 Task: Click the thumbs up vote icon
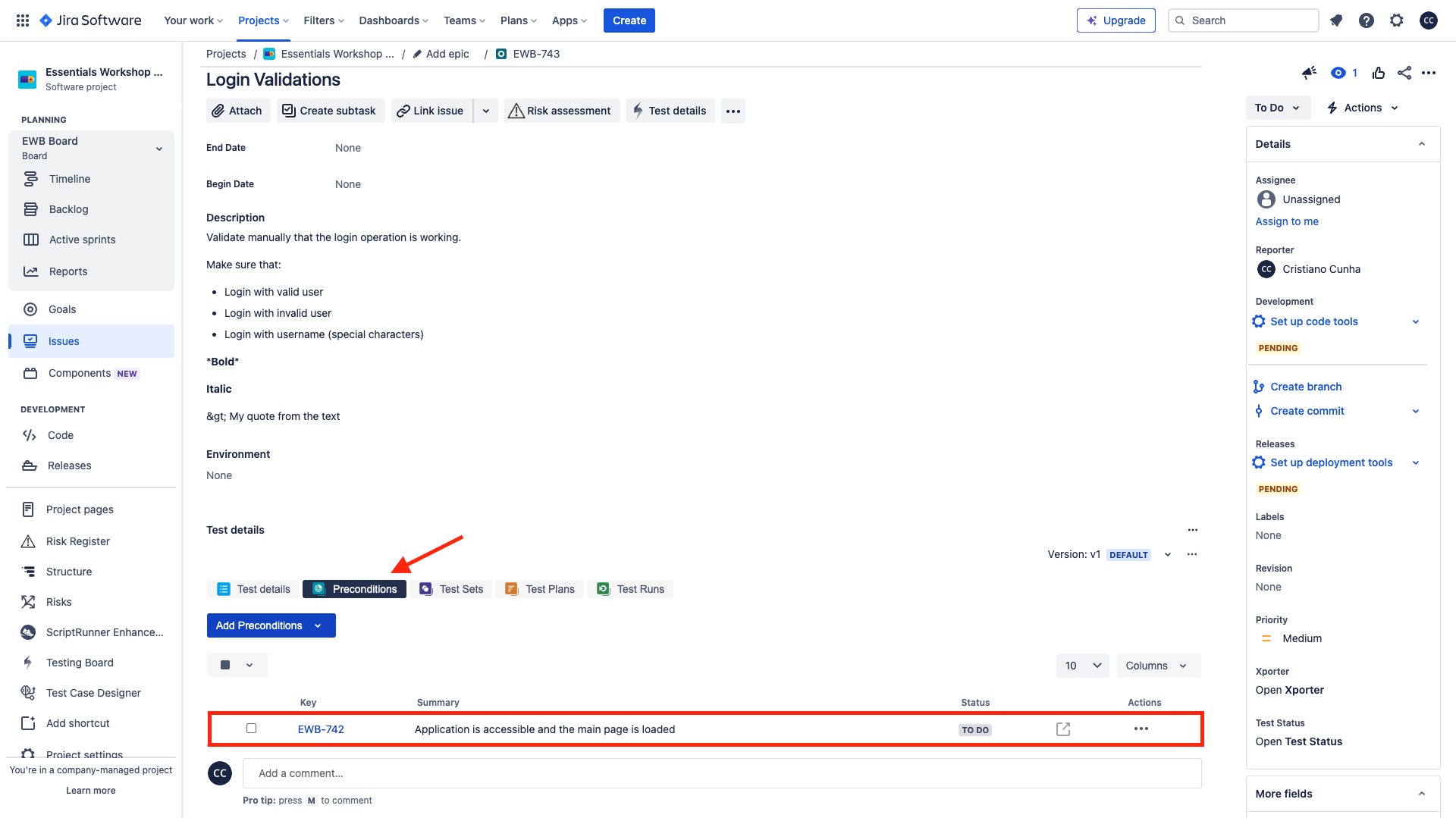(1379, 73)
